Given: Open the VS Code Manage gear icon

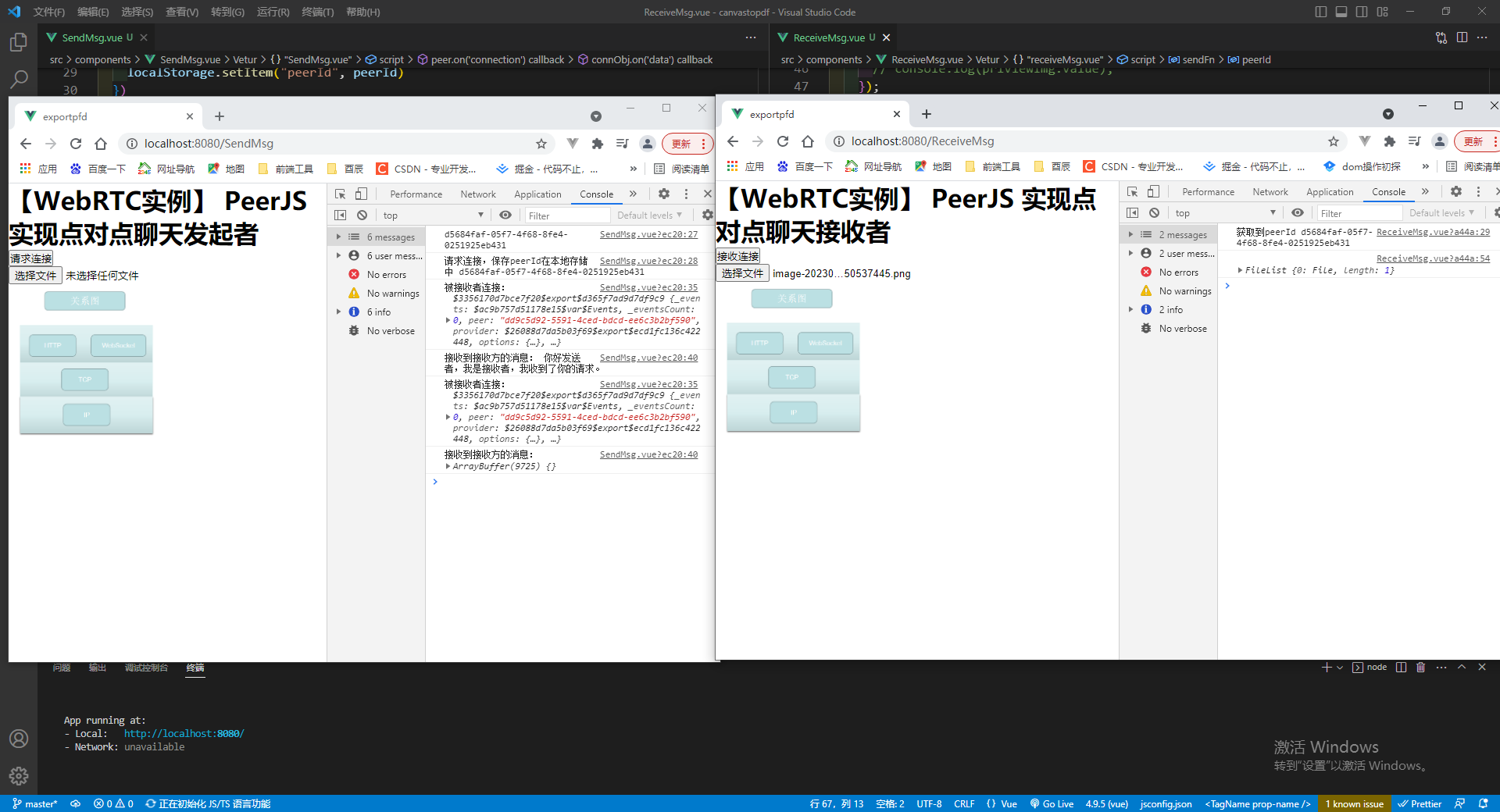Looking at the screenshot, I should [x=19, y=775].
